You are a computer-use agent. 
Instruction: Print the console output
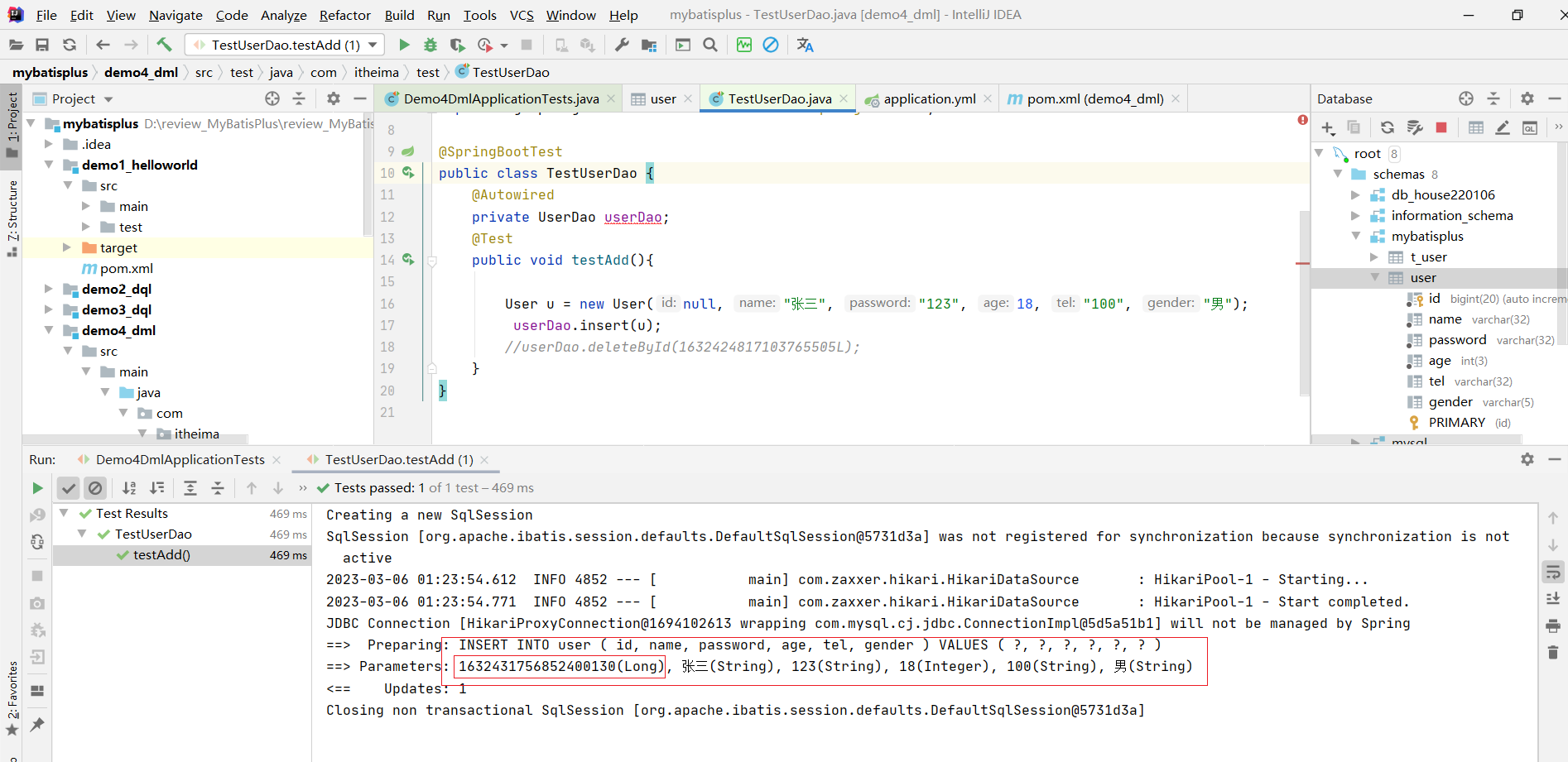tap(1553, 625)
